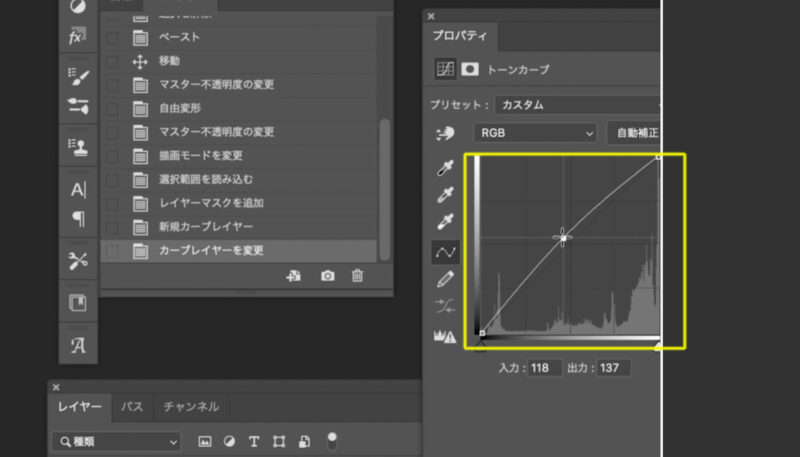Open the RGB channel dropdown
Viewport: 800px width, 457px height.
click(x=535, y=133)
